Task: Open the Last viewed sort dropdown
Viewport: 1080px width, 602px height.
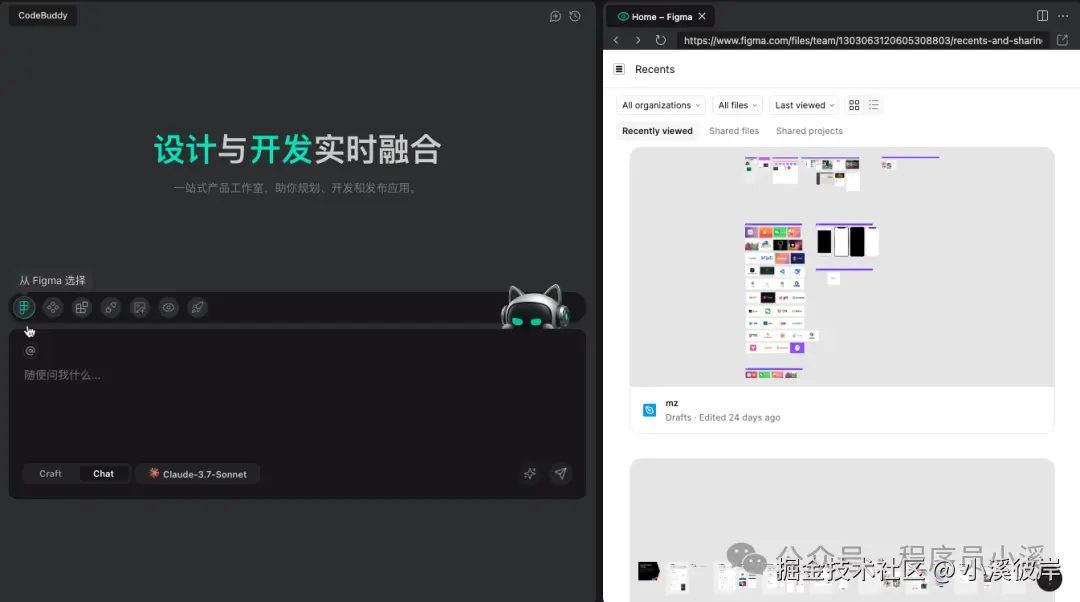Action: 804,105
